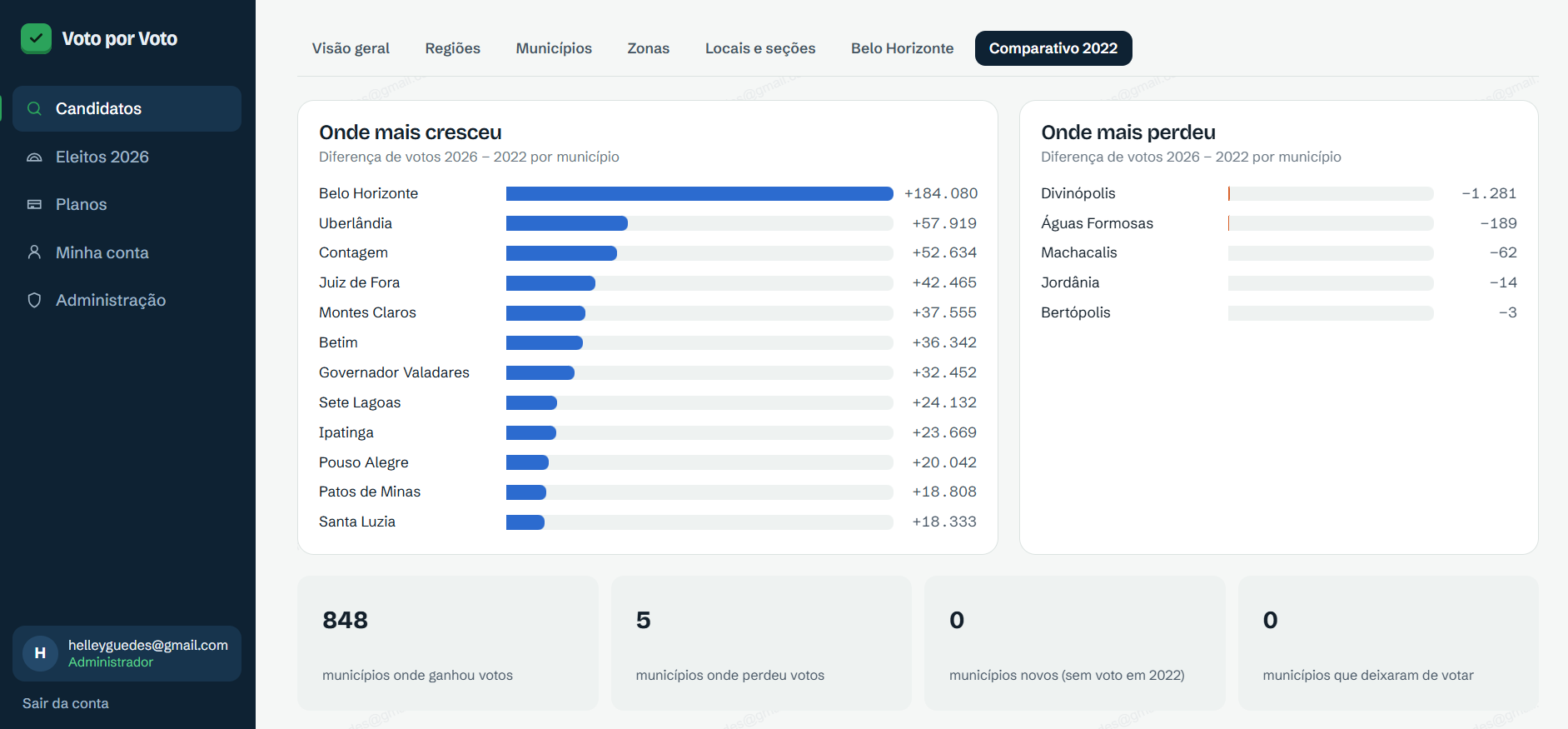The image size is (1568, 729).
Task: Select the Municípios tab
Action: coord(554,48)
